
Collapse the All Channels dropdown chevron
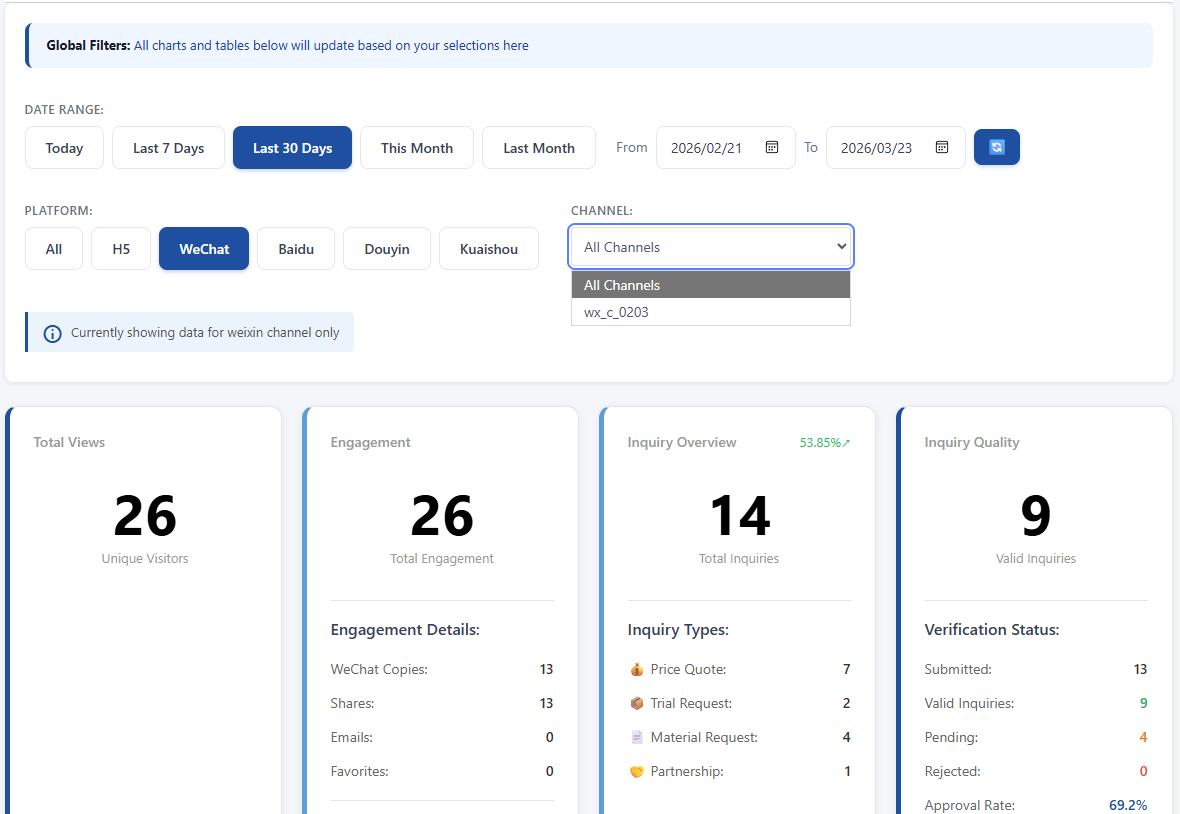[841, 247]
